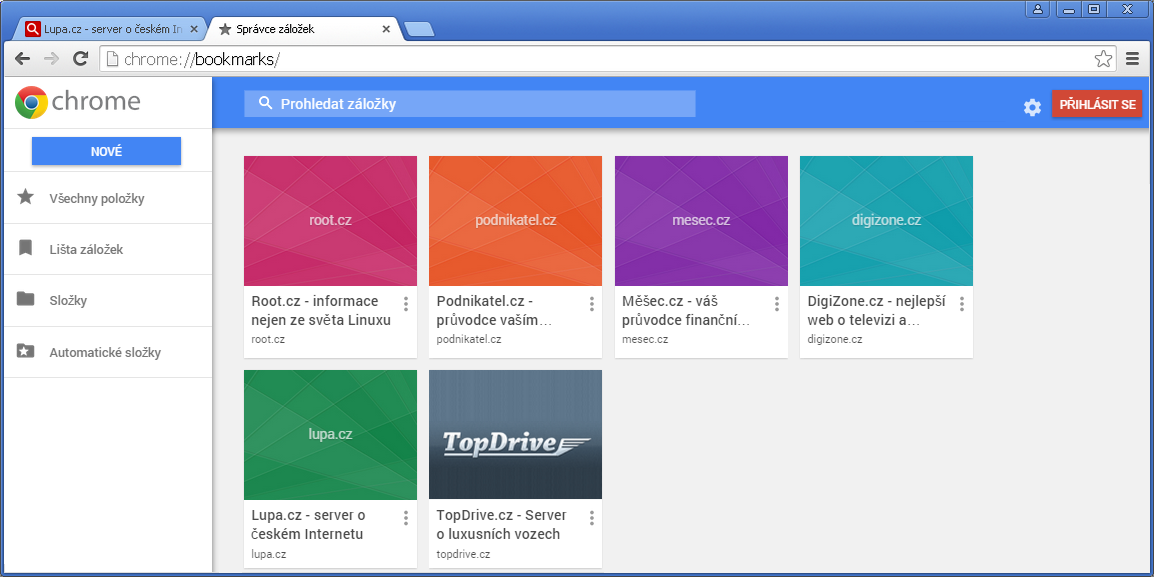Open more options for Root.cz bookmark

click(x=406, y=304)
